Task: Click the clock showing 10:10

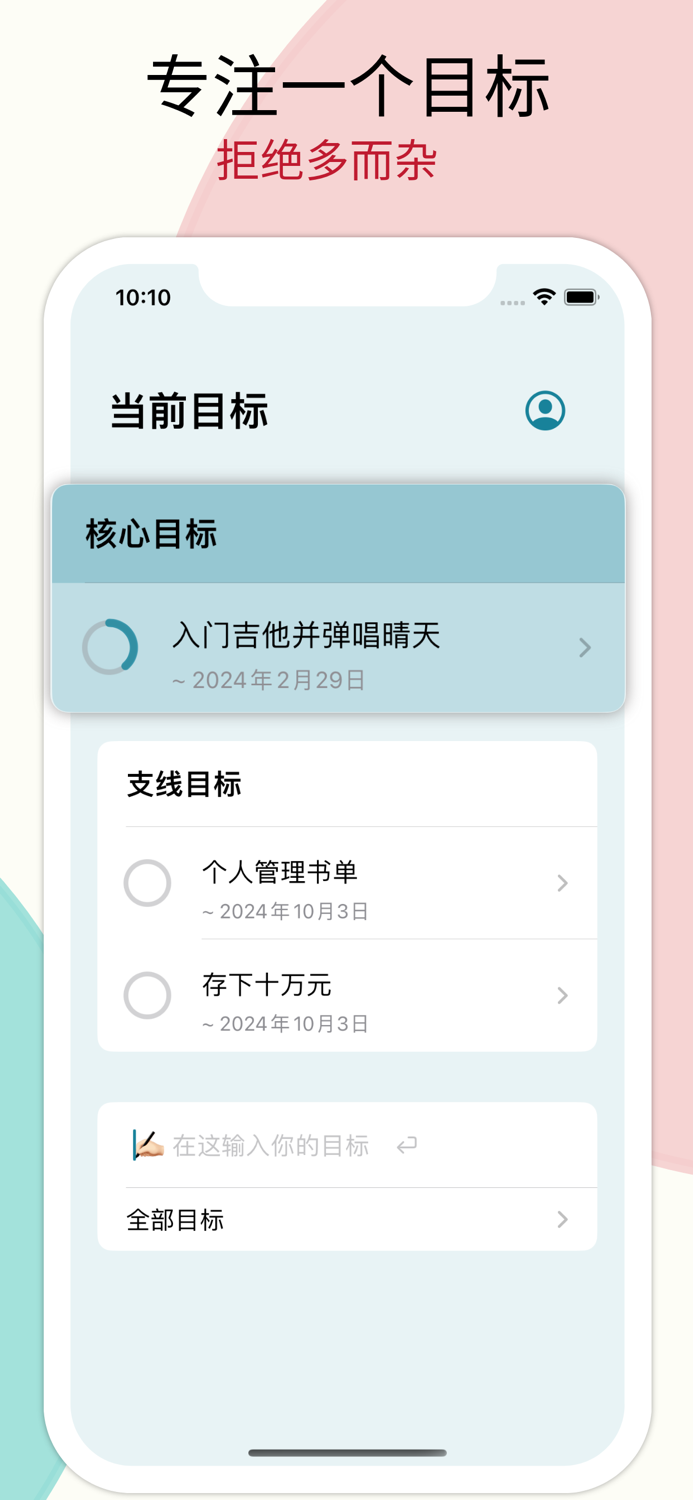Action: (143, 297)
